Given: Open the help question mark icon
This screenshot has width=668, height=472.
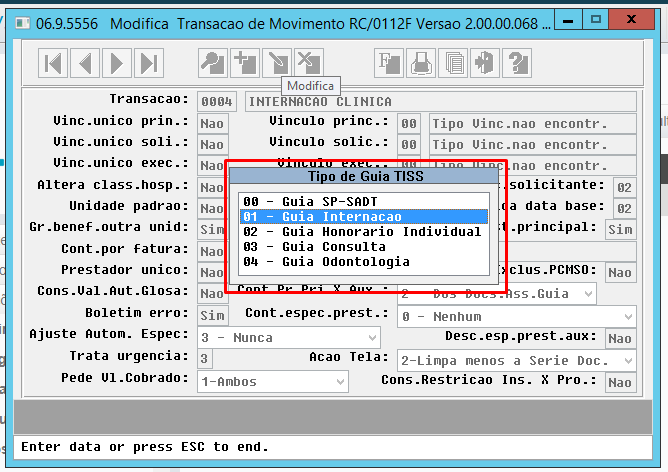Looking at the screenshot, I should pos(517,63).
